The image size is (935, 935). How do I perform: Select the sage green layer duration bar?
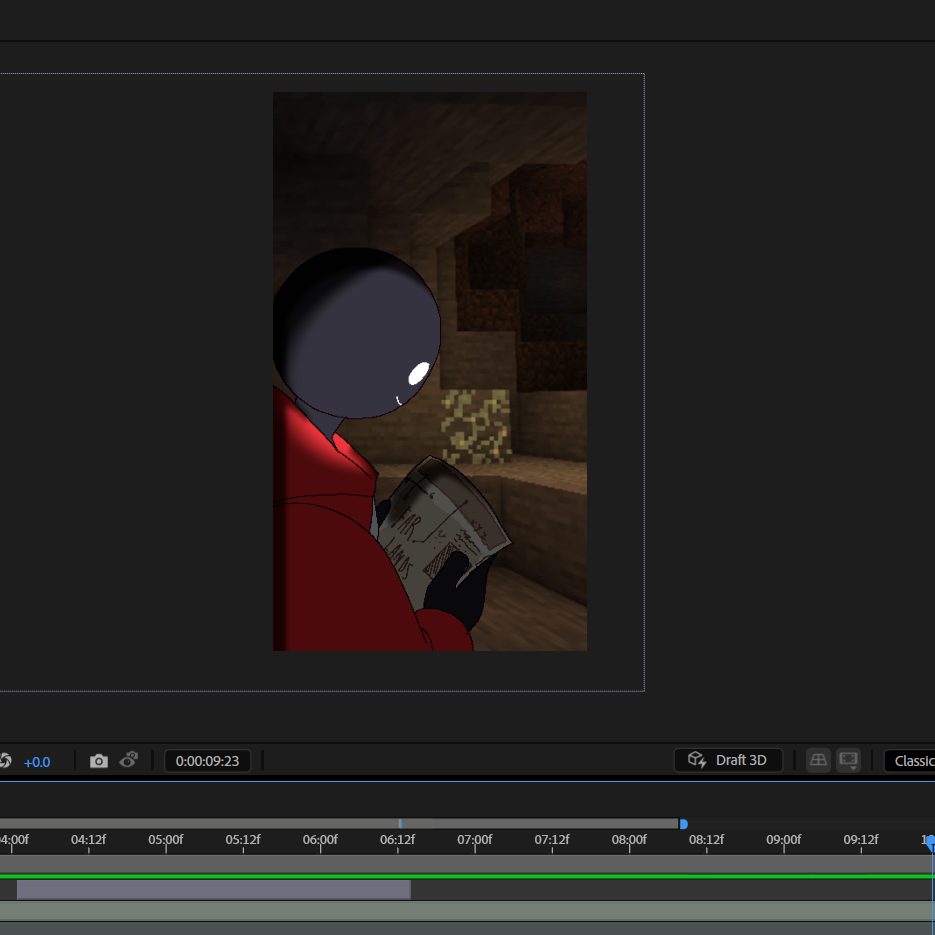pos(468,912)
